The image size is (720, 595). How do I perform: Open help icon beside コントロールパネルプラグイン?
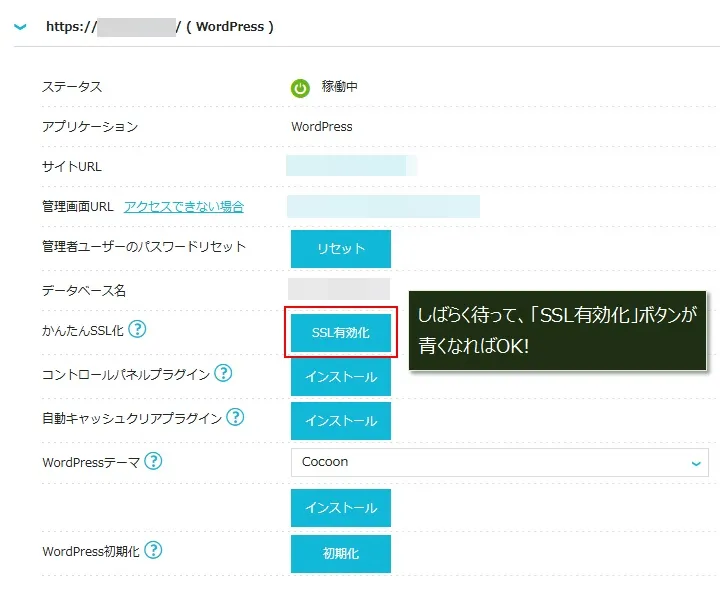click(x=223, y=374)
